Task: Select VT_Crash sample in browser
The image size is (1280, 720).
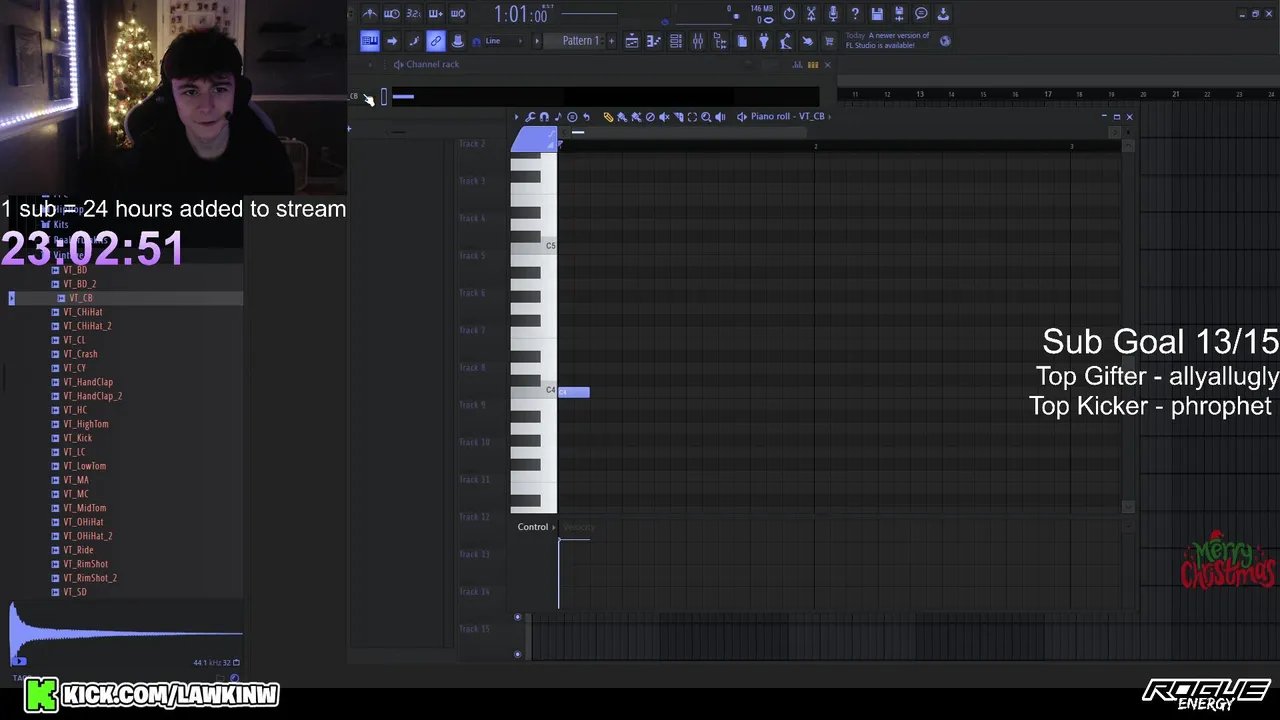Action: pos(80,354)
